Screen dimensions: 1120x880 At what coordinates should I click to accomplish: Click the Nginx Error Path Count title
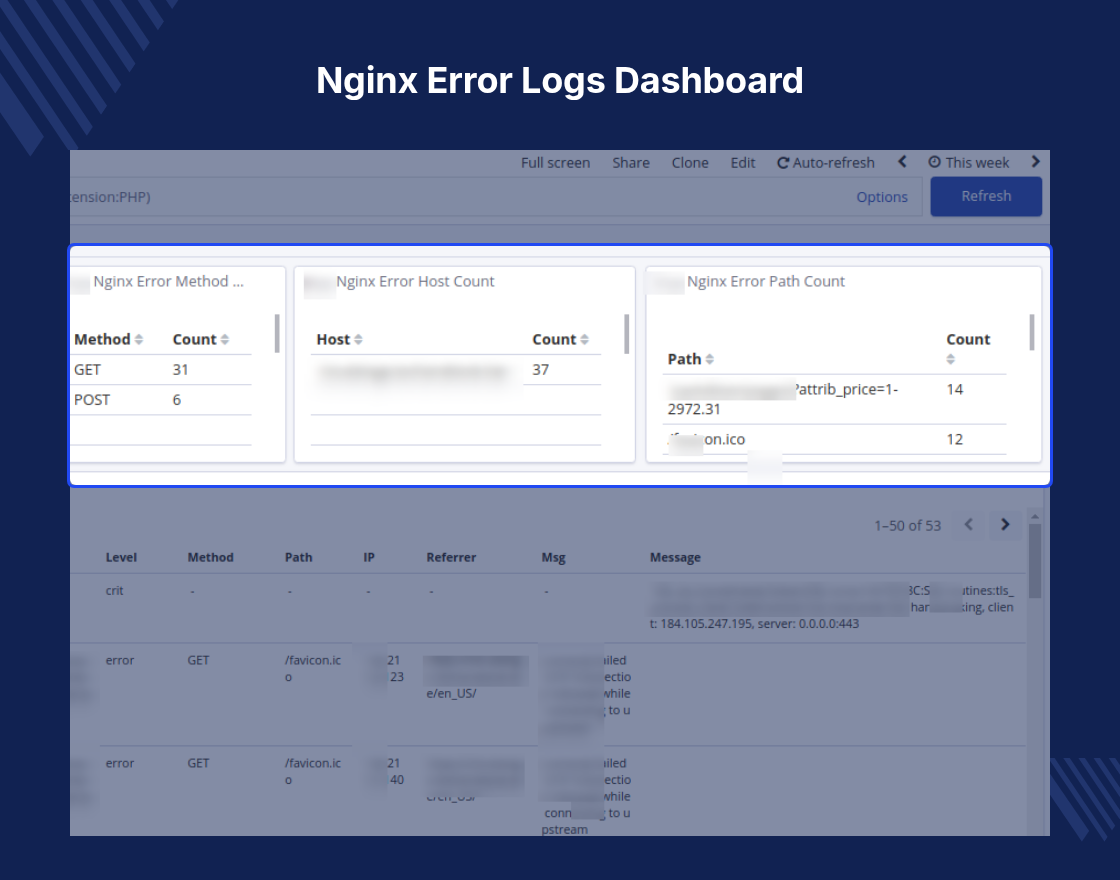[766, 281]
